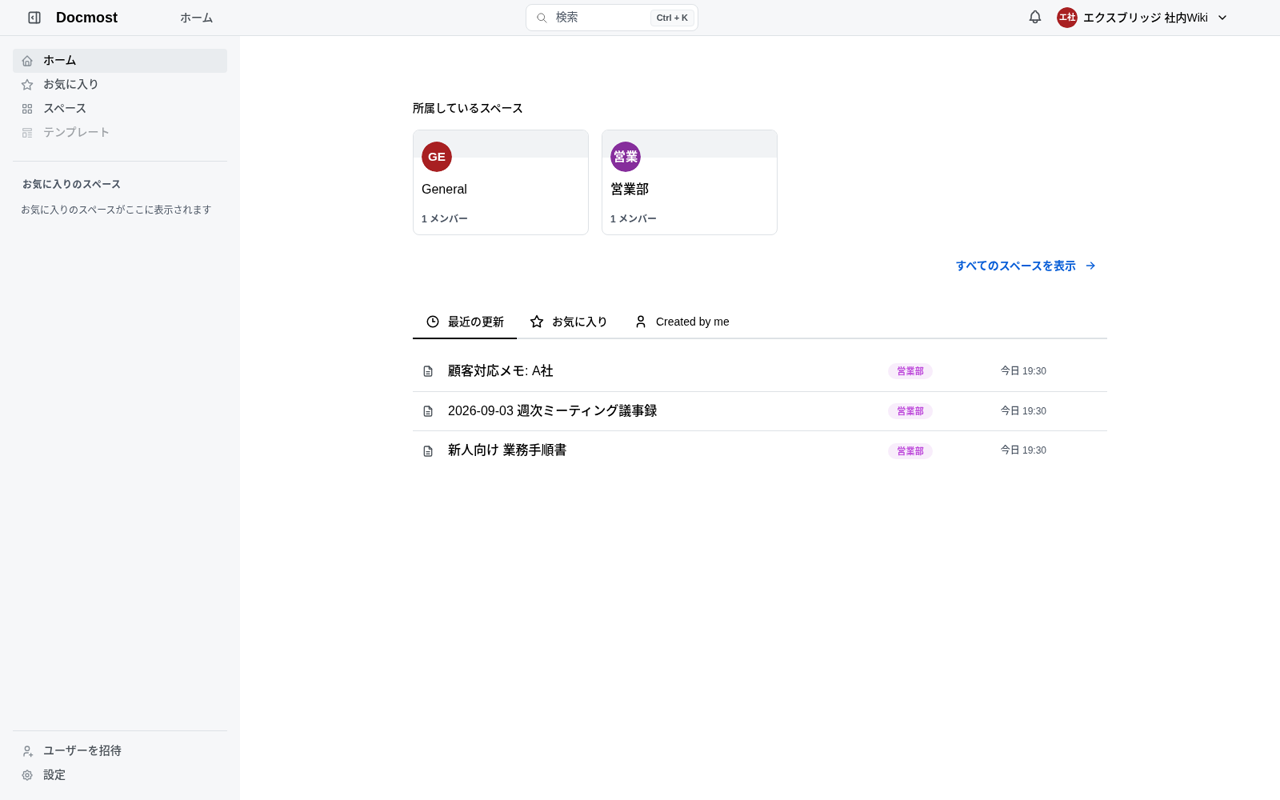Image resolution: width=1280 pixels, height=800 pixels.
Task: Select ホーム in the sidebar
Action: [x=120, y=61]
